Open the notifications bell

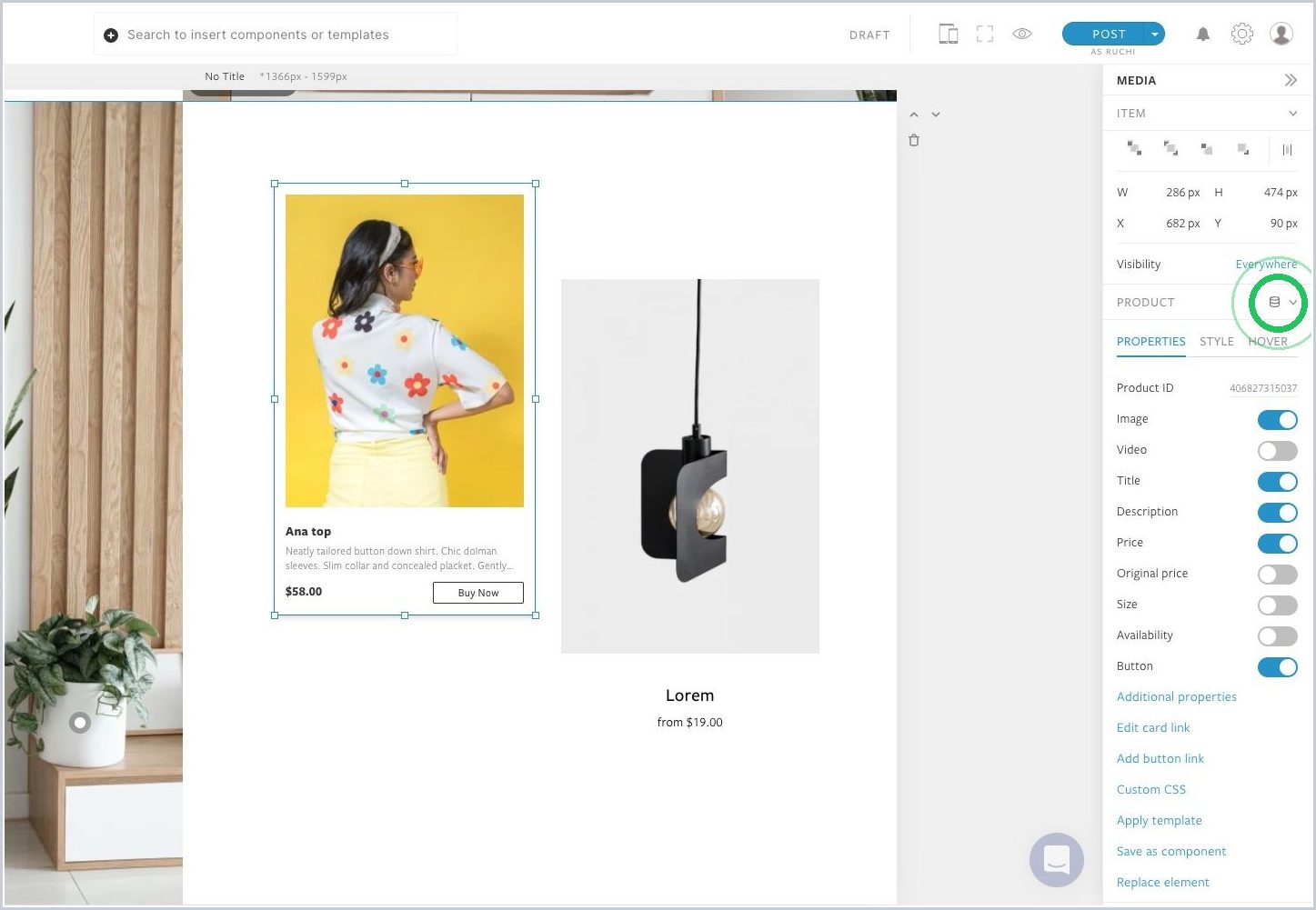[x=1202, y=35]
